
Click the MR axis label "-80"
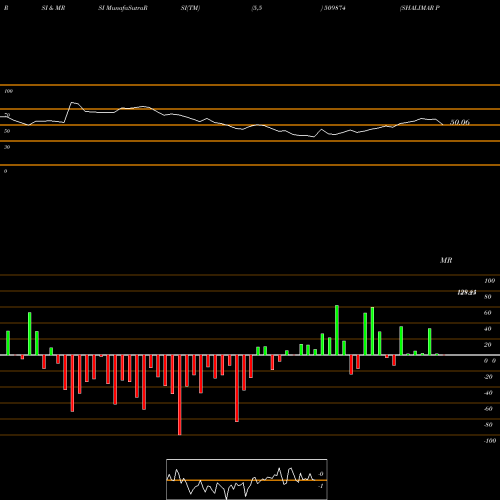click(x=488, y=425)
